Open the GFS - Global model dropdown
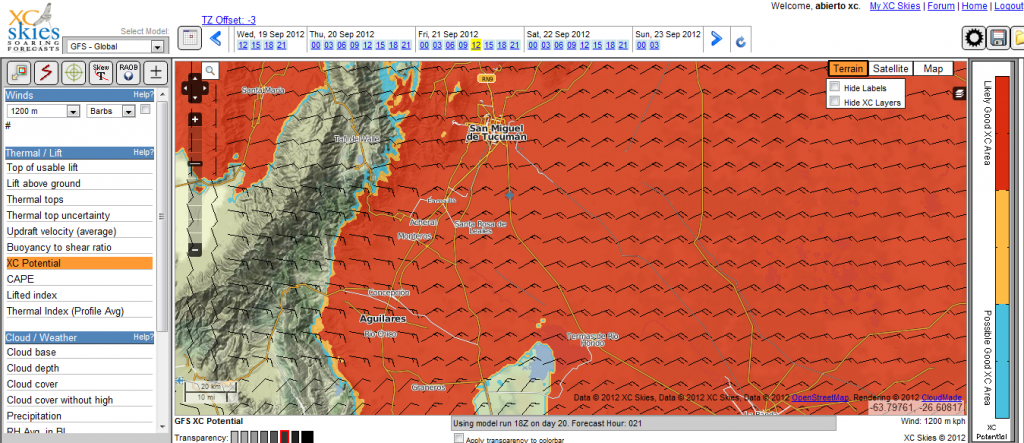 point(116,46)
